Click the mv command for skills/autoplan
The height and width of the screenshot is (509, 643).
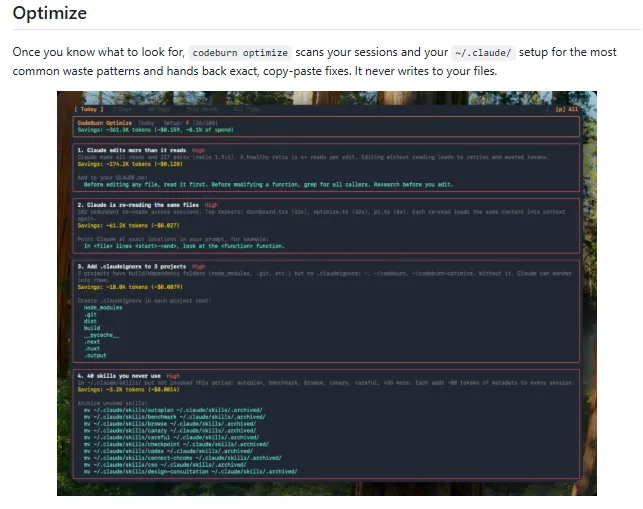tap(173, 410)
